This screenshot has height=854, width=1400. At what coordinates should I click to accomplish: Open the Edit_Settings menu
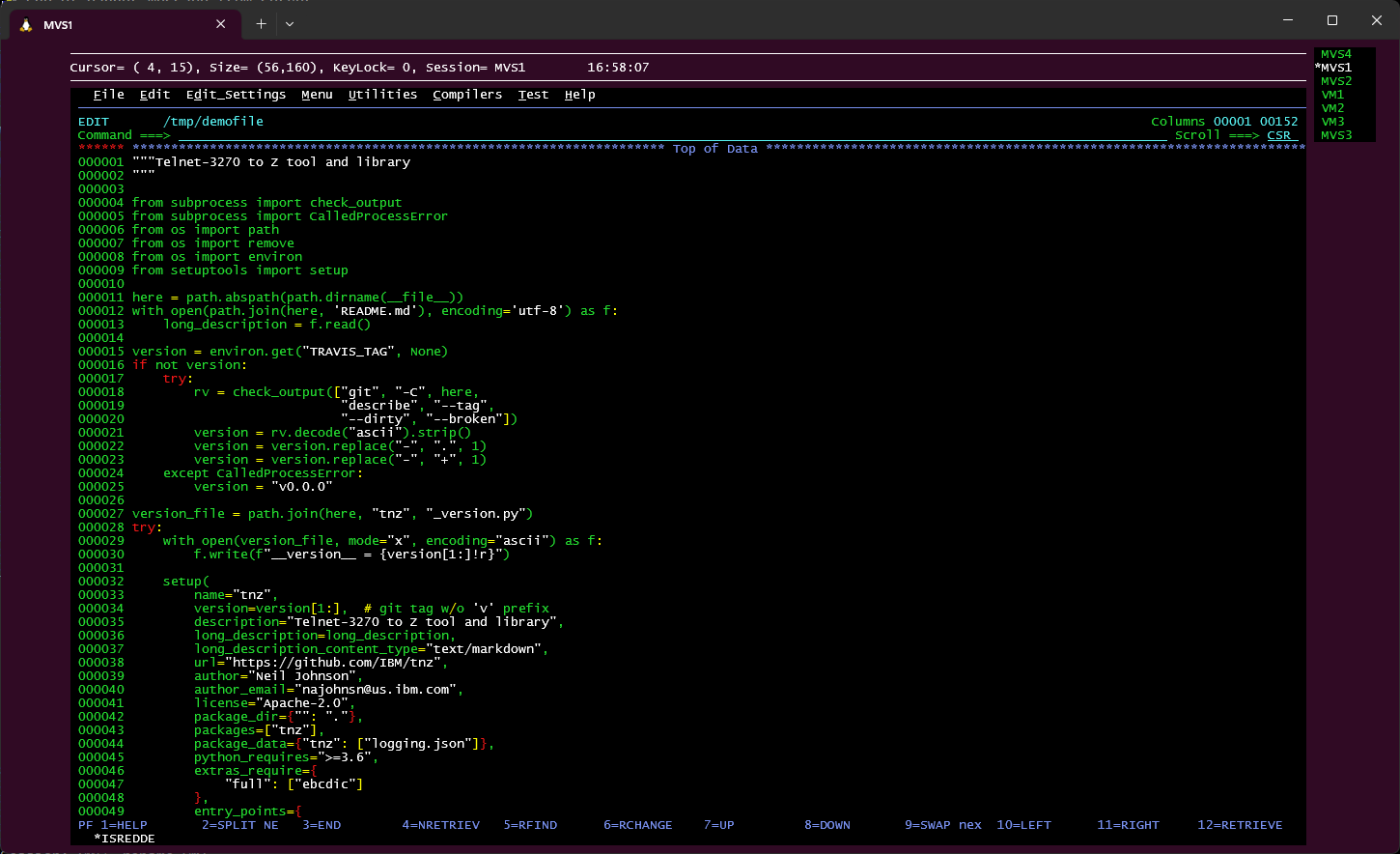click(x=236, y=95)
